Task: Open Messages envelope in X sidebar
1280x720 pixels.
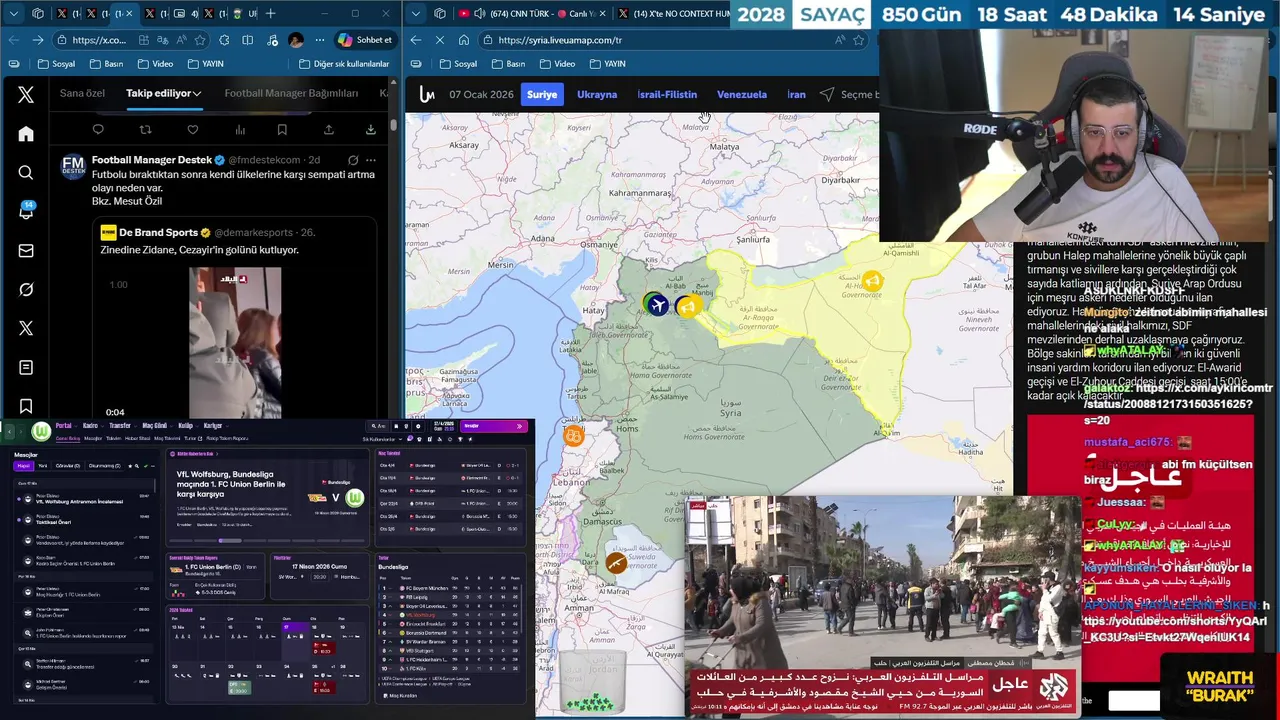Action: coord(26,251)
